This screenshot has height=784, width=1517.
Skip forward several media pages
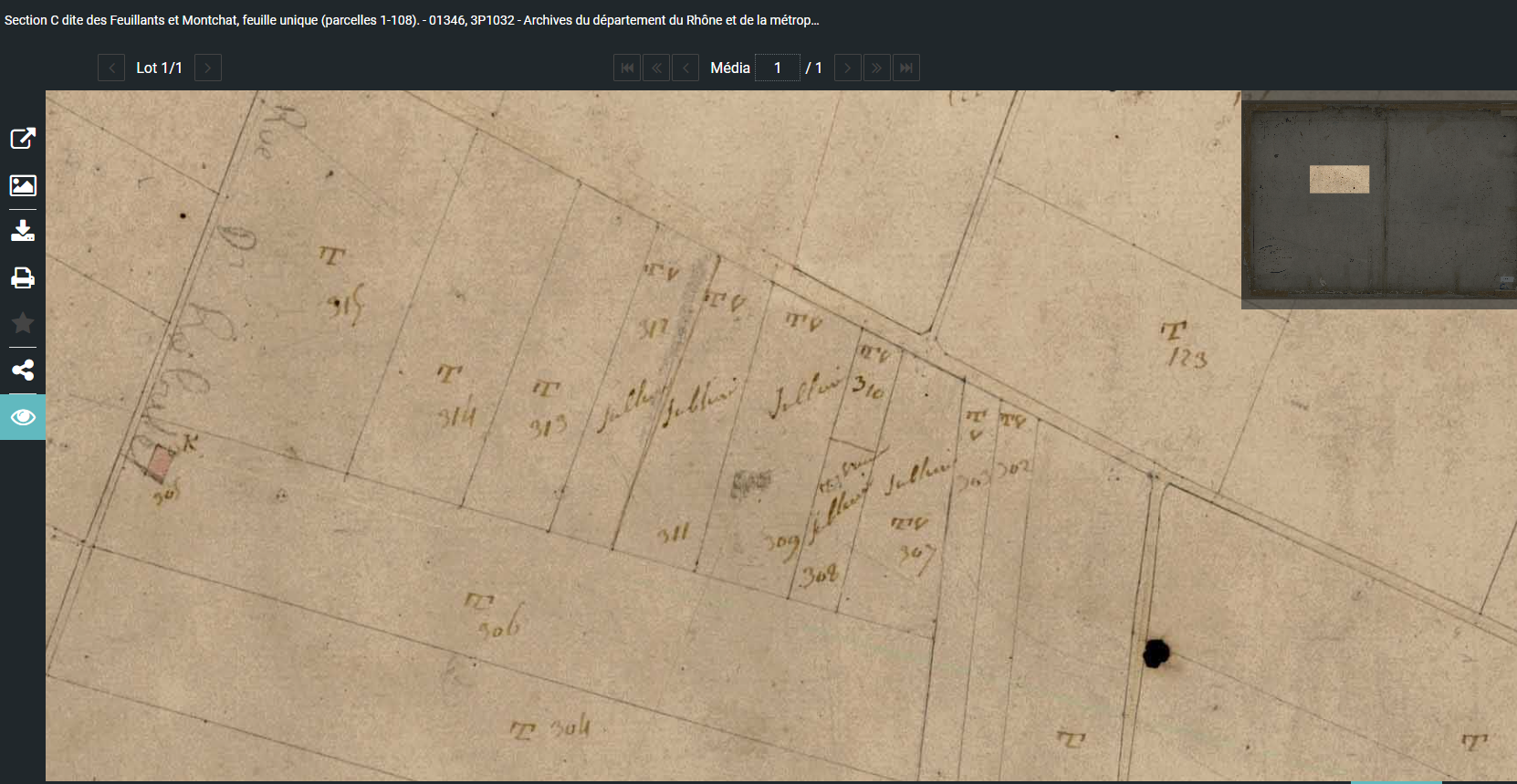click(877, 68)
